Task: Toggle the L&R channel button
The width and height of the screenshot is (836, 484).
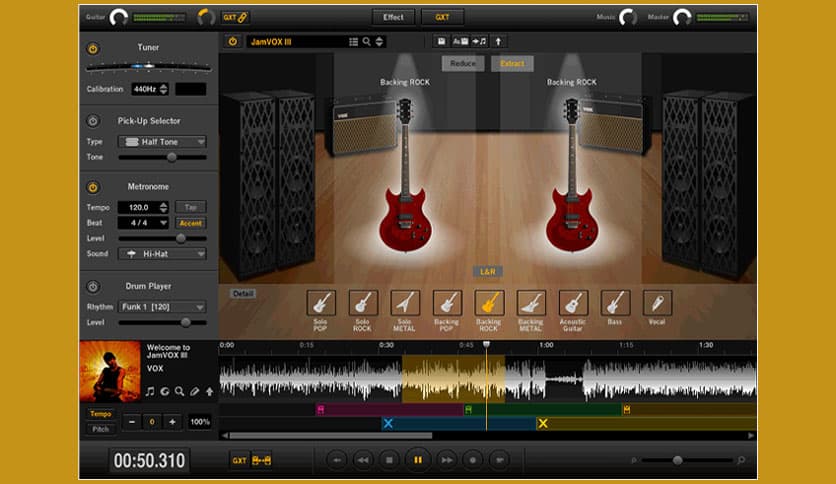Action: coord(488,272)
